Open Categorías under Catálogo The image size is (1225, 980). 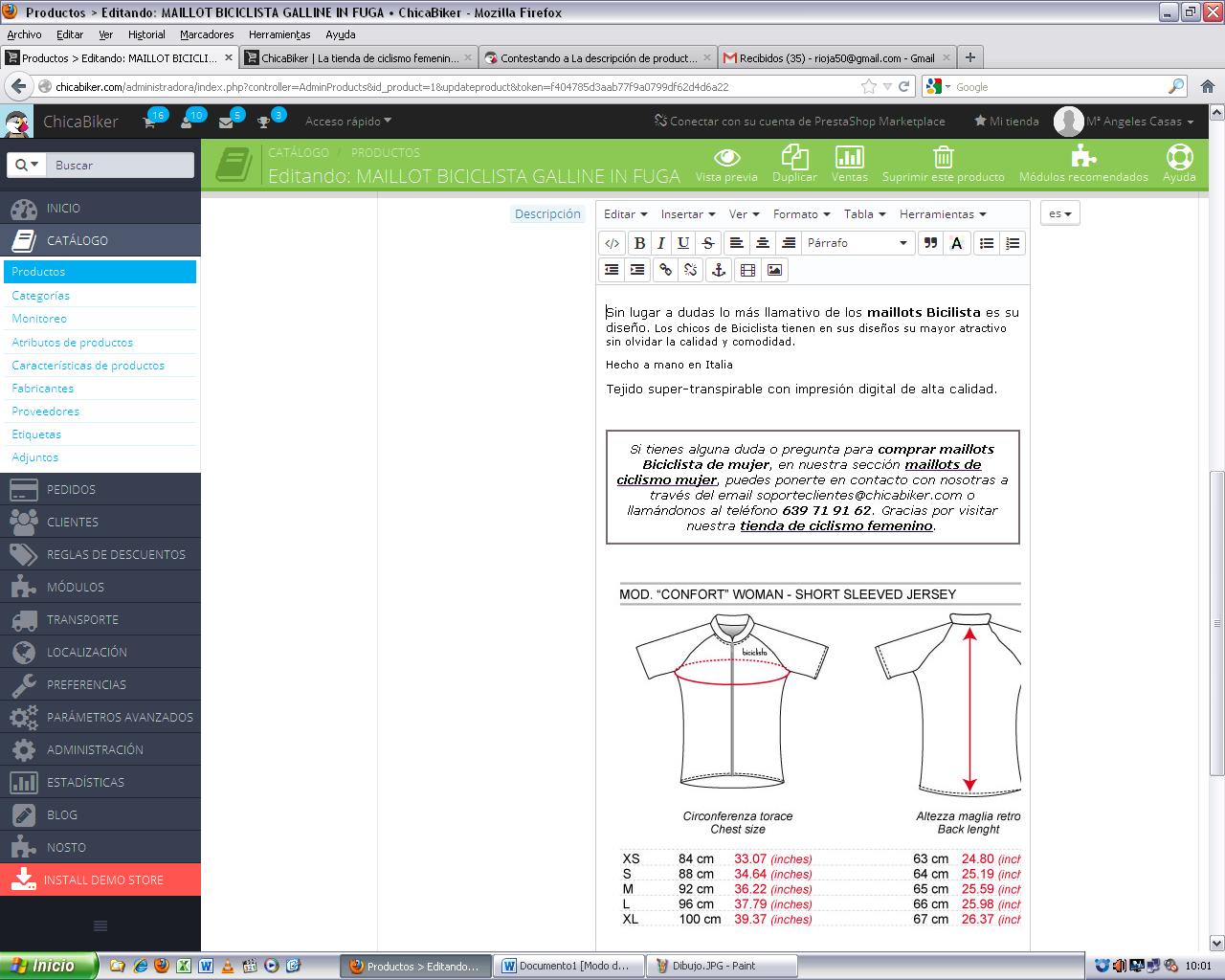[41, 296]
